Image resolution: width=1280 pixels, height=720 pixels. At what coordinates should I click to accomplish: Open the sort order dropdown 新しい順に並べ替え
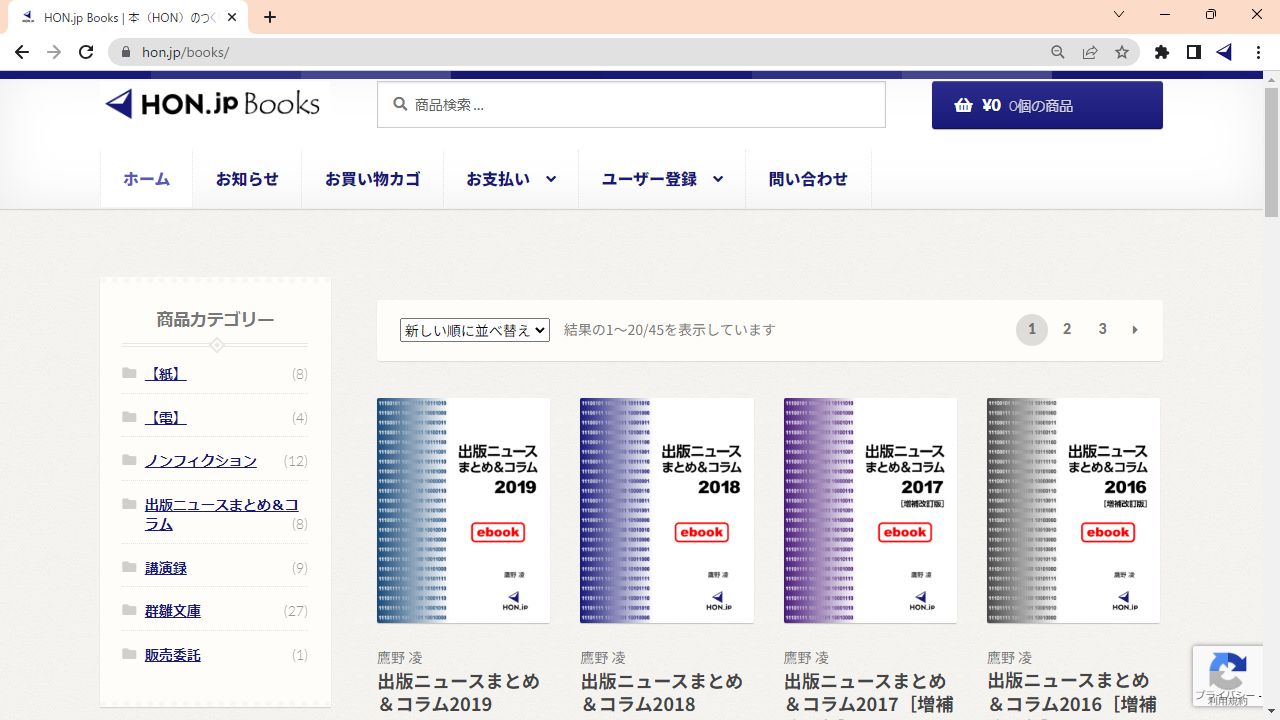pos(474,330)
